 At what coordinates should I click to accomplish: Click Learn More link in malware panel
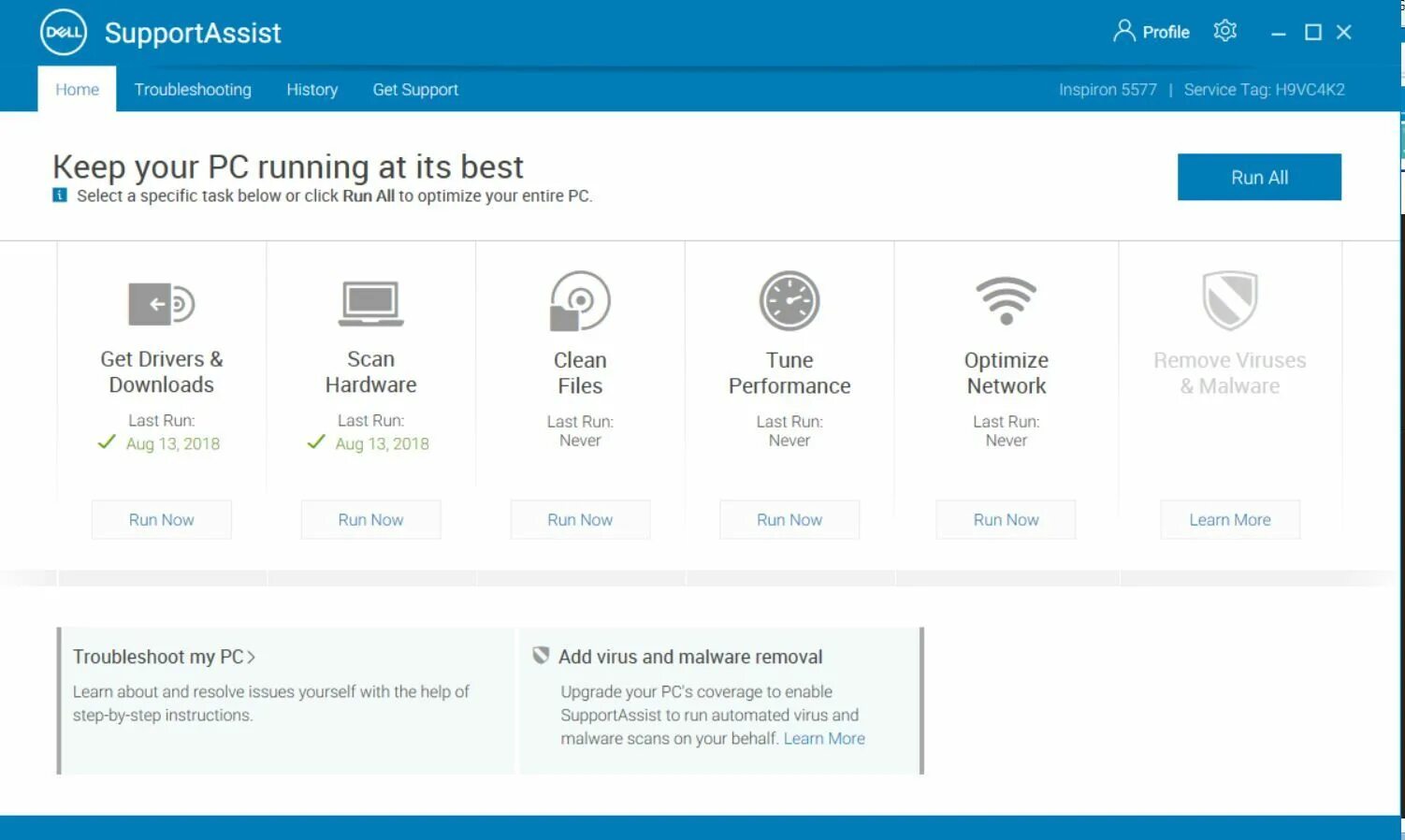tap(824, 738)
